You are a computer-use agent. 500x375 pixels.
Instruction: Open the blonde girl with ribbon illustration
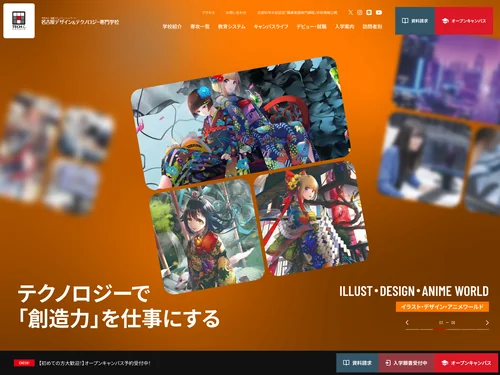312,218
